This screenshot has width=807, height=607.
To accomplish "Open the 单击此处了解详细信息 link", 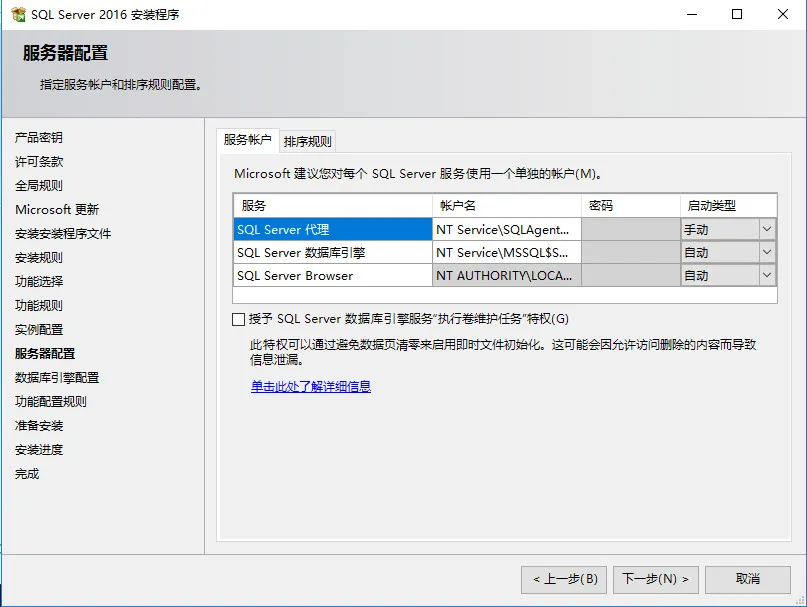I will coord(311,387).
